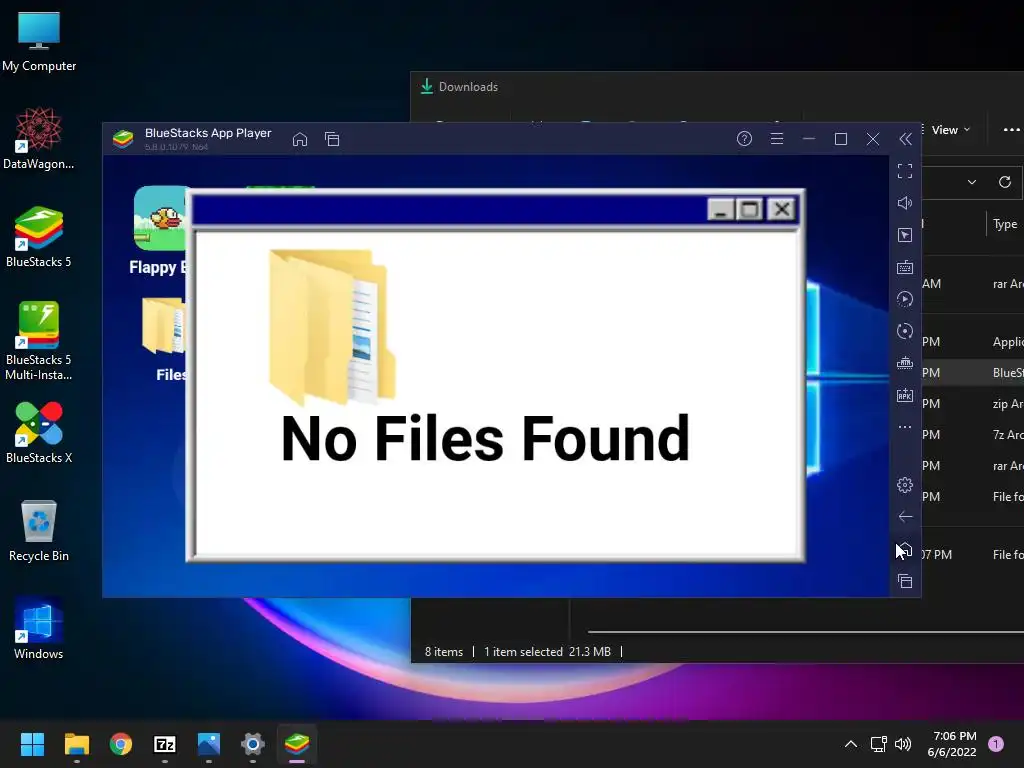Select the BlueSt row in Downloads list
The image size is (1024, 768).
coord(972,373)
